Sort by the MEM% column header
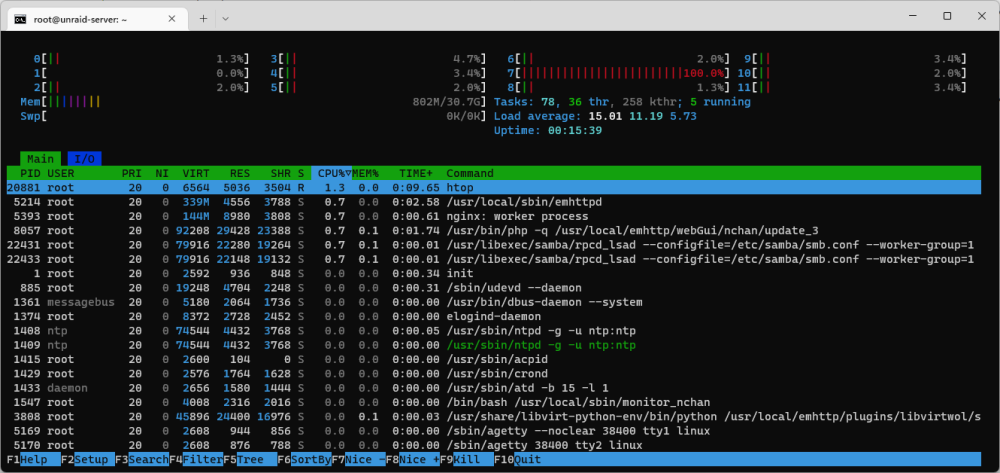The height and width of the screenshot is (473, 1000). pyautogui.click(x=365, y=173)
